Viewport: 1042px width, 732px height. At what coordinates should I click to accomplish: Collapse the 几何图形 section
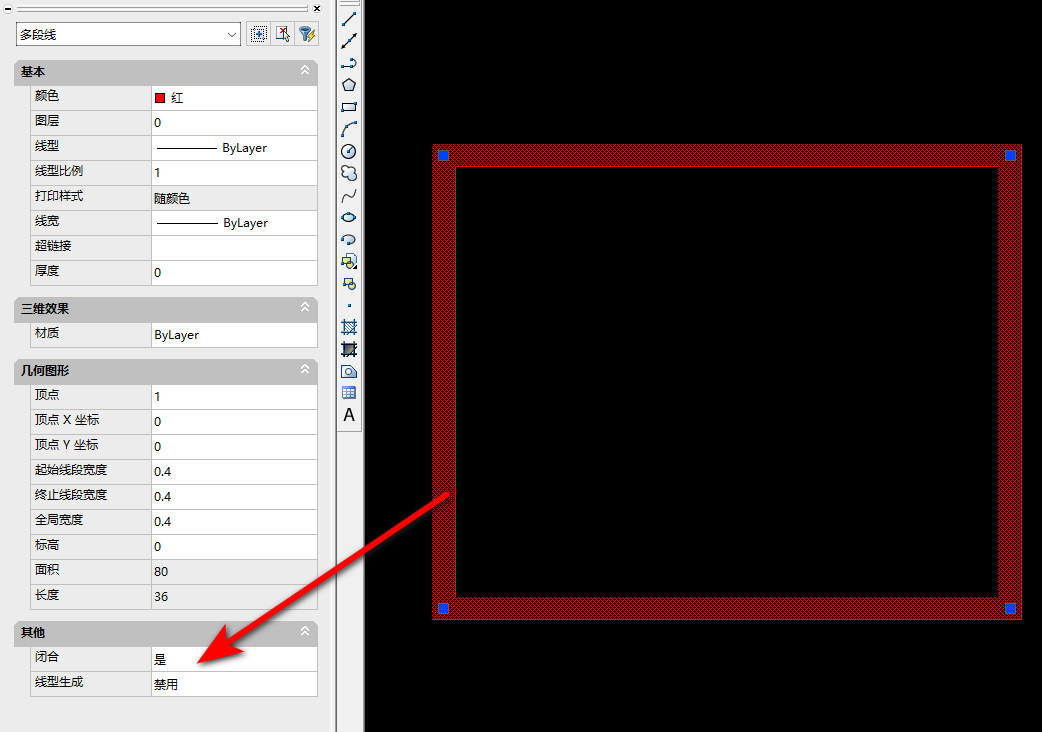305,370
